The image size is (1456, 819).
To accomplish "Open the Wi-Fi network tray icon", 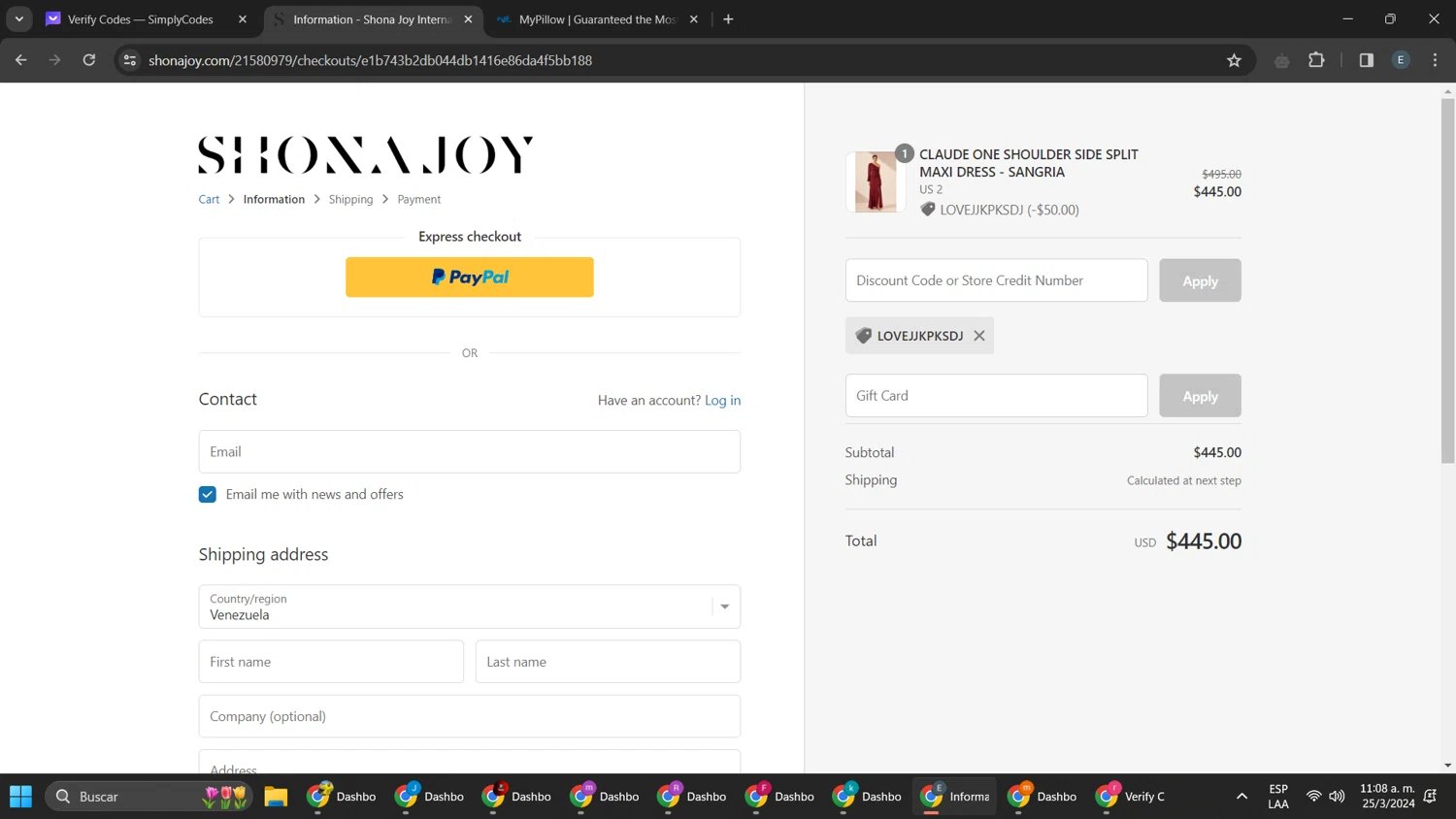I will click(x=1313, y=797).
